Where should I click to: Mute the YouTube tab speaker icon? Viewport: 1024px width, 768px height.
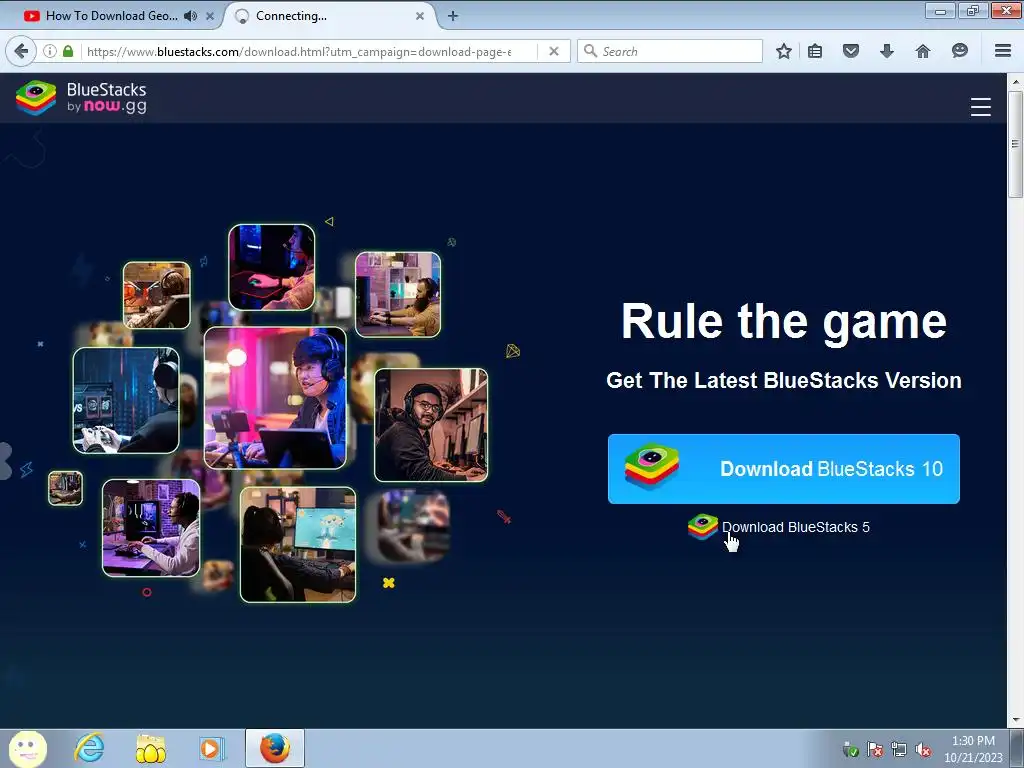[190, 16]
